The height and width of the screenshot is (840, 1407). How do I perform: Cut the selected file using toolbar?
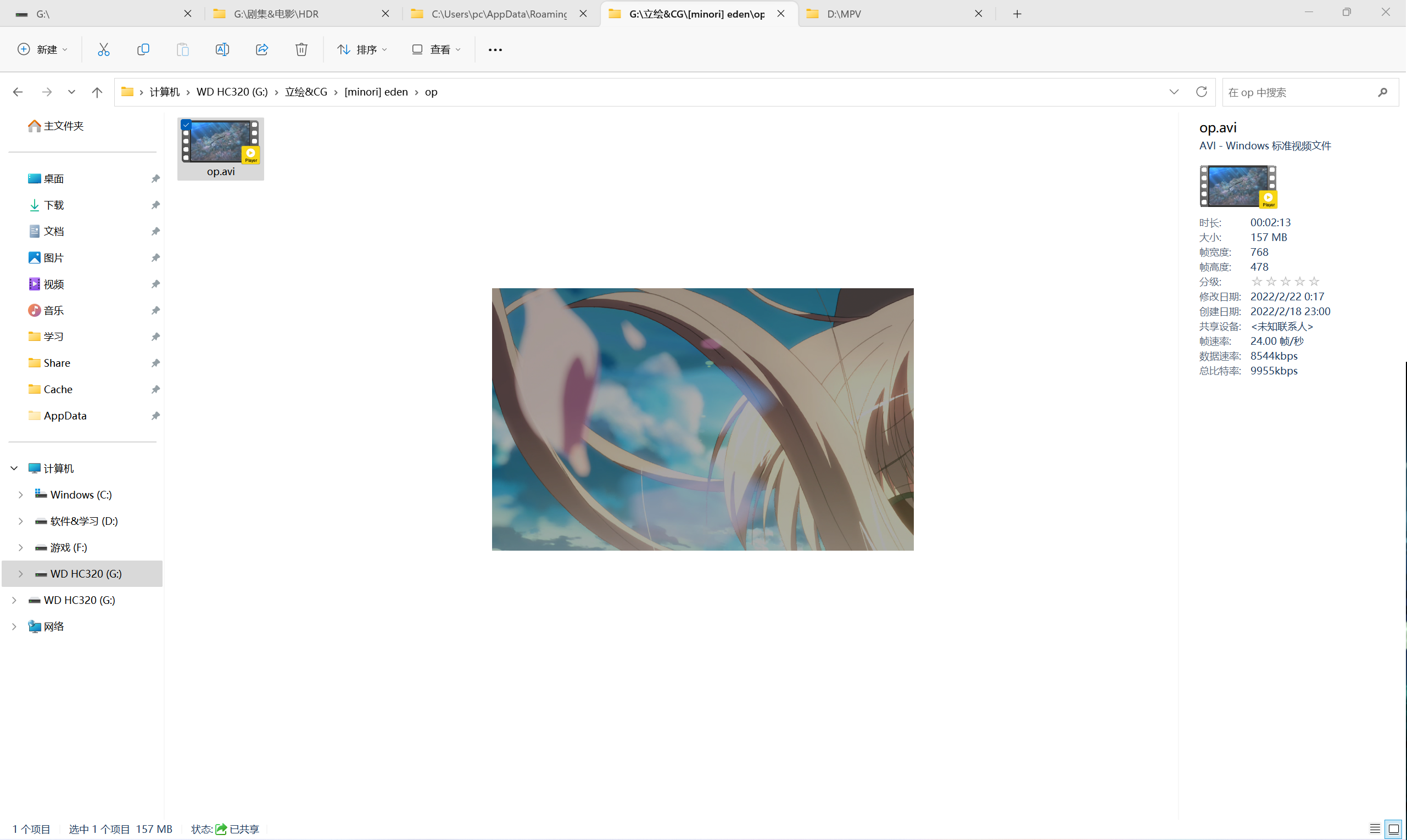(104, 49)
